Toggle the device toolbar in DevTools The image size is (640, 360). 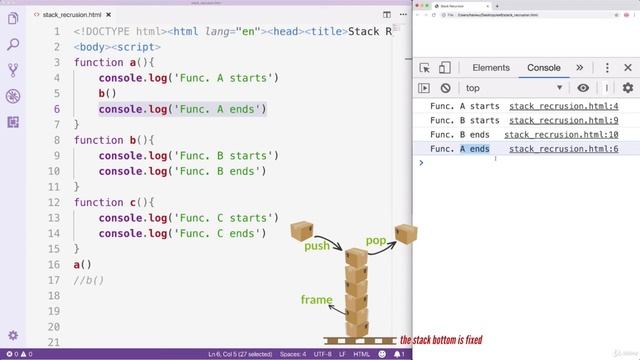tap(444, 68)
